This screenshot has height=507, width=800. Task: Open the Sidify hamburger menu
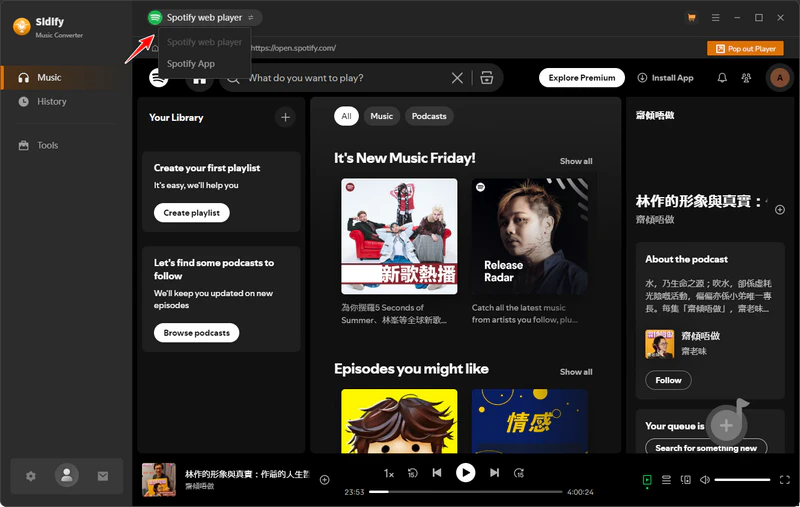715,18
